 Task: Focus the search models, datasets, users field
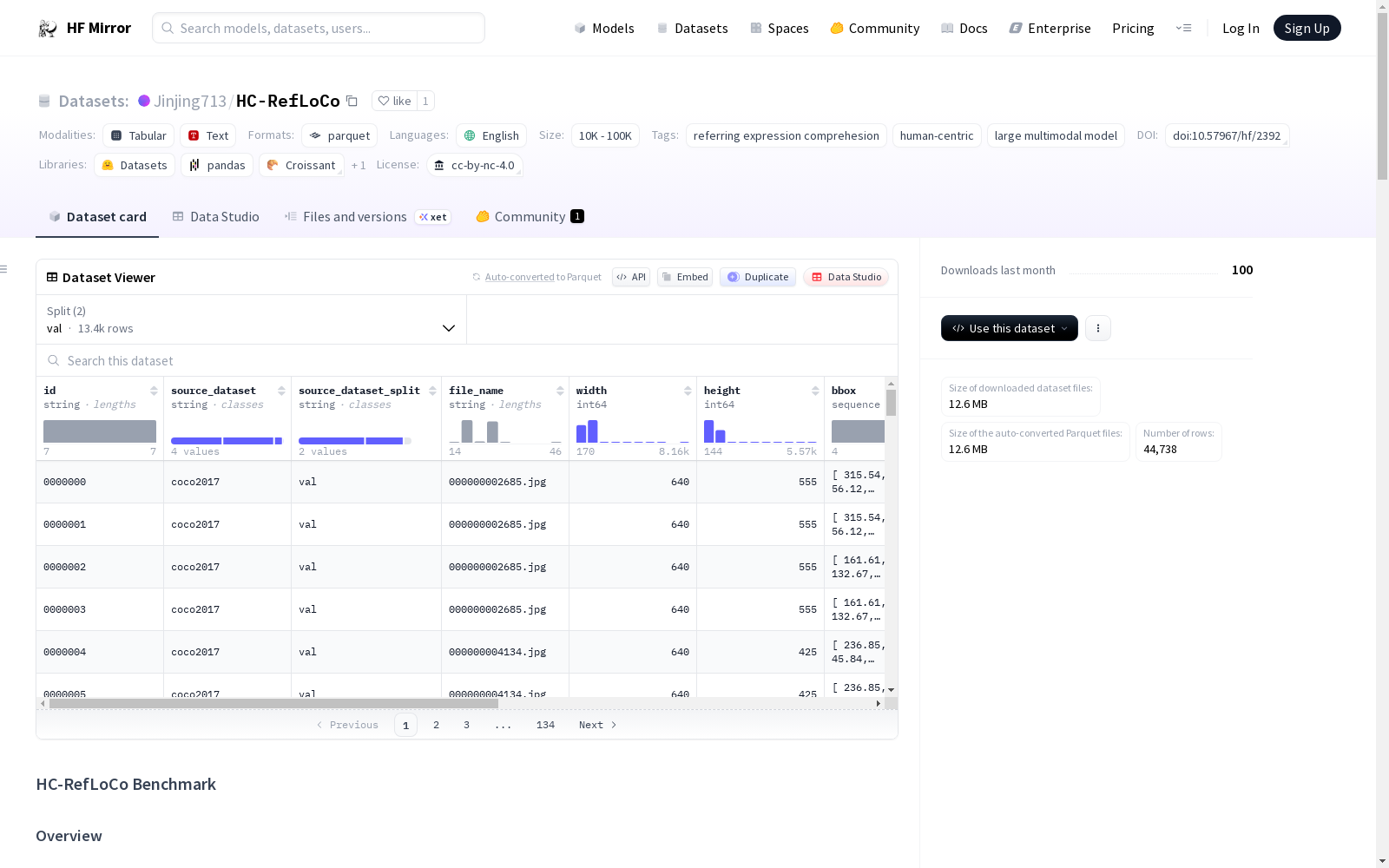319,28
